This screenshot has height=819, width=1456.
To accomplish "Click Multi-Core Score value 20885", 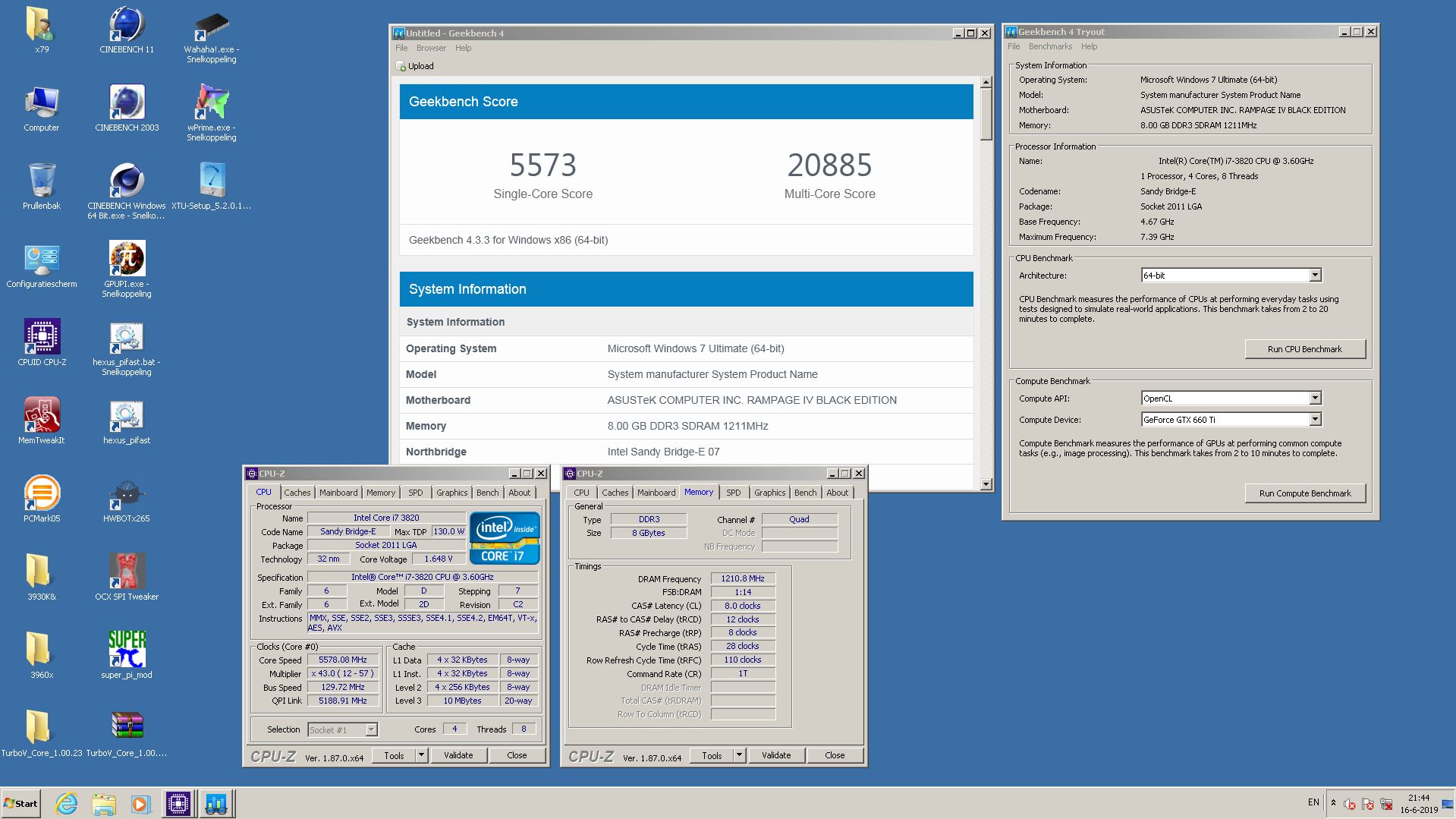I will tap(829, 165).
